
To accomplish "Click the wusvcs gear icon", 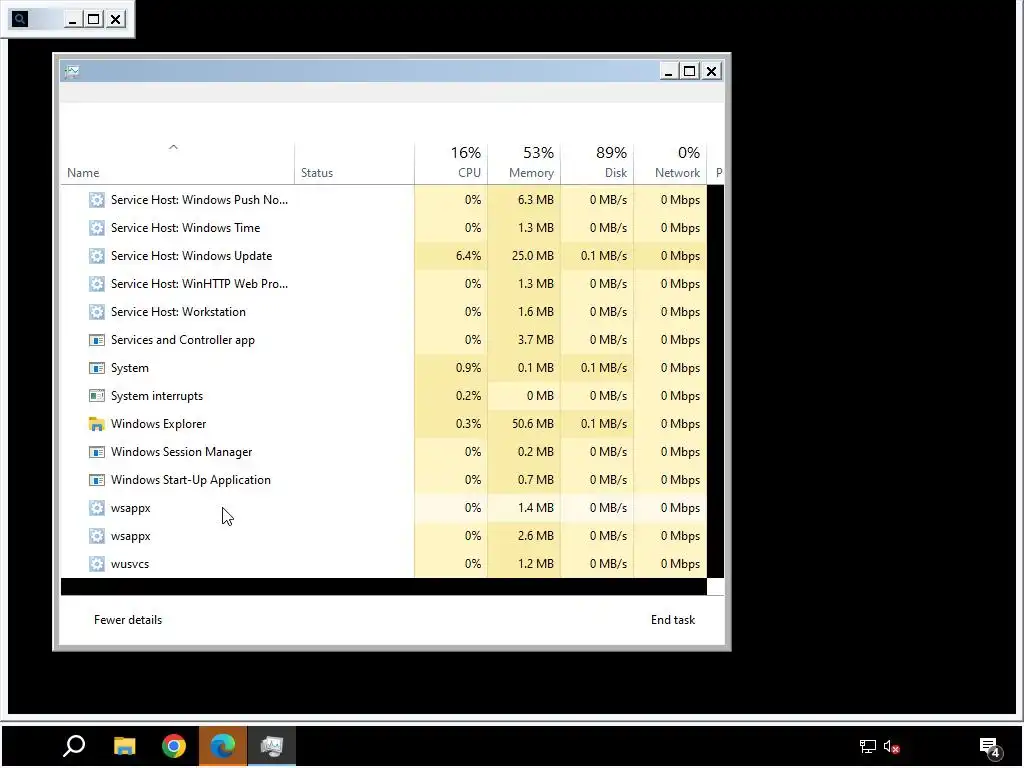I will click(97, 564).
